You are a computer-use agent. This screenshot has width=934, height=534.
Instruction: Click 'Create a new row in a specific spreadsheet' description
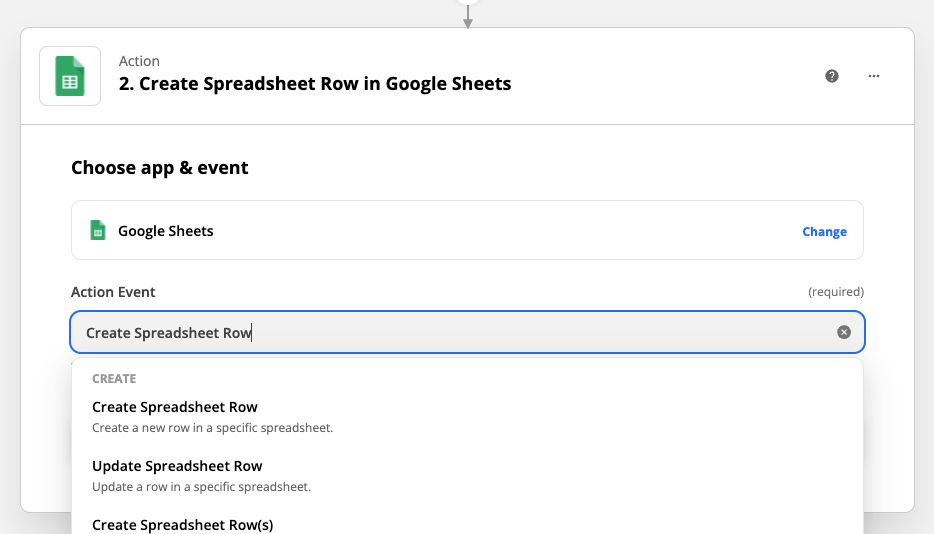pos(212,428)
